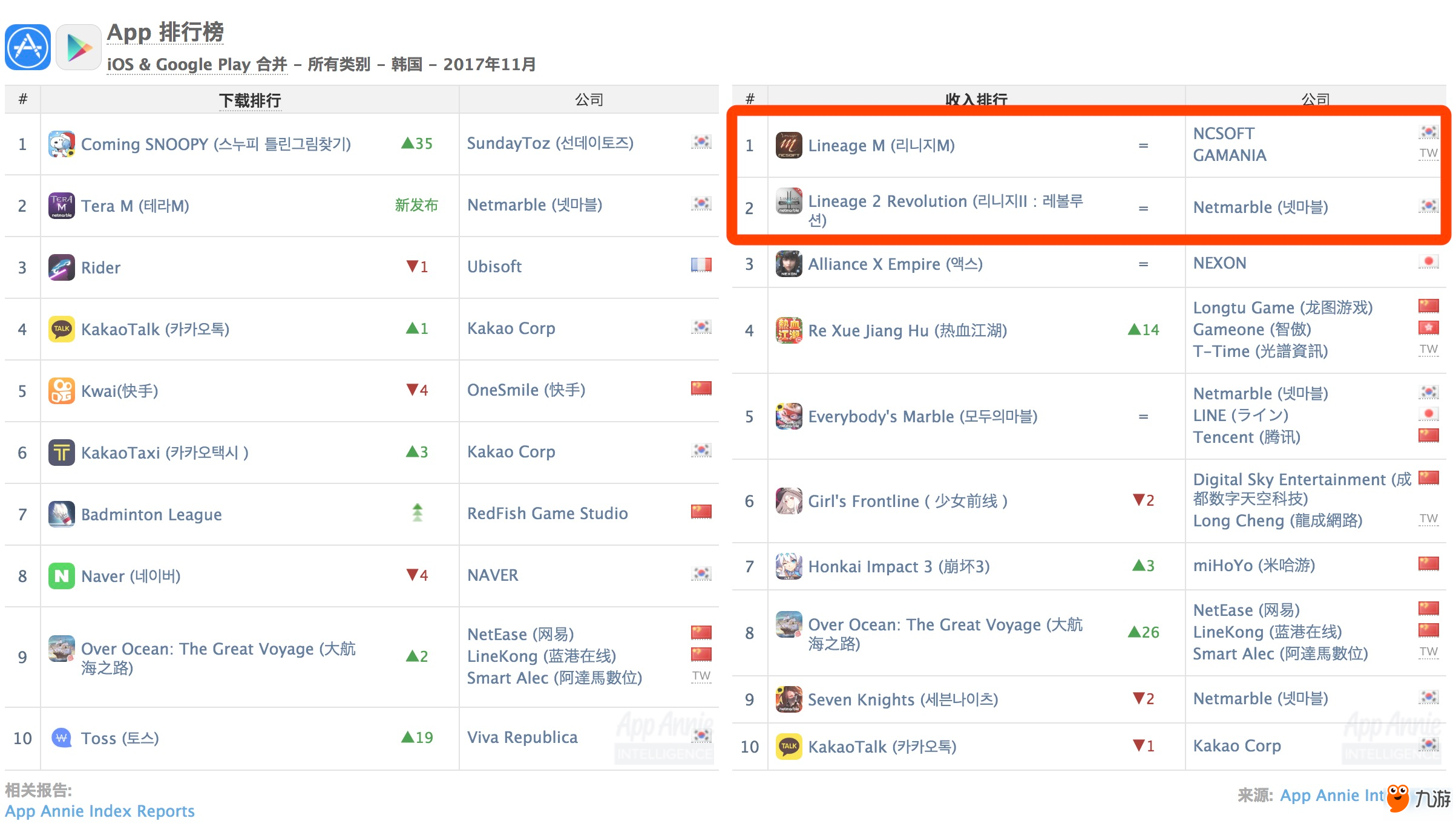Click France flag next to Ubisoft
This screenshot has height=824, width=1456.
tap(701, 265)
